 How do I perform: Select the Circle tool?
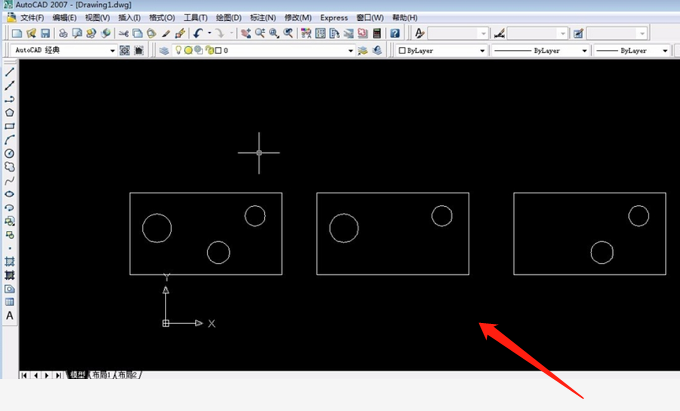pos(10,153)
